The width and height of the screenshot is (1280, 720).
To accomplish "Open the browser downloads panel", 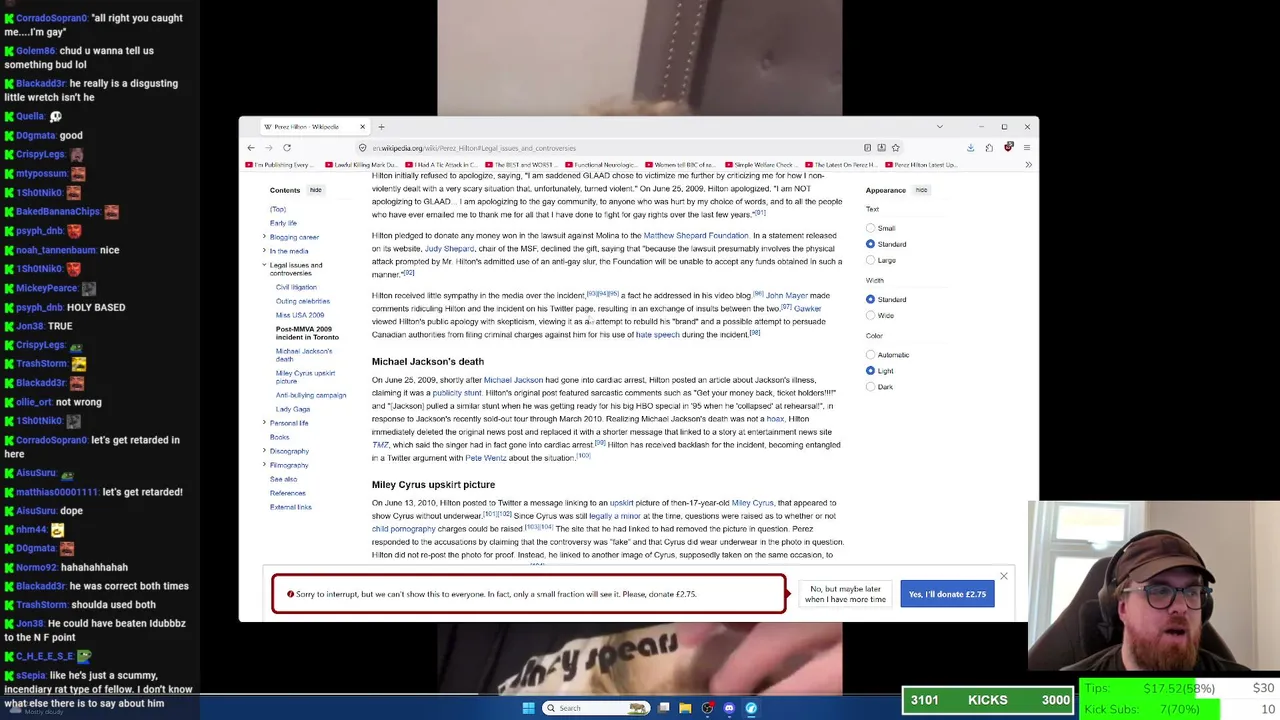I will 970,148.
